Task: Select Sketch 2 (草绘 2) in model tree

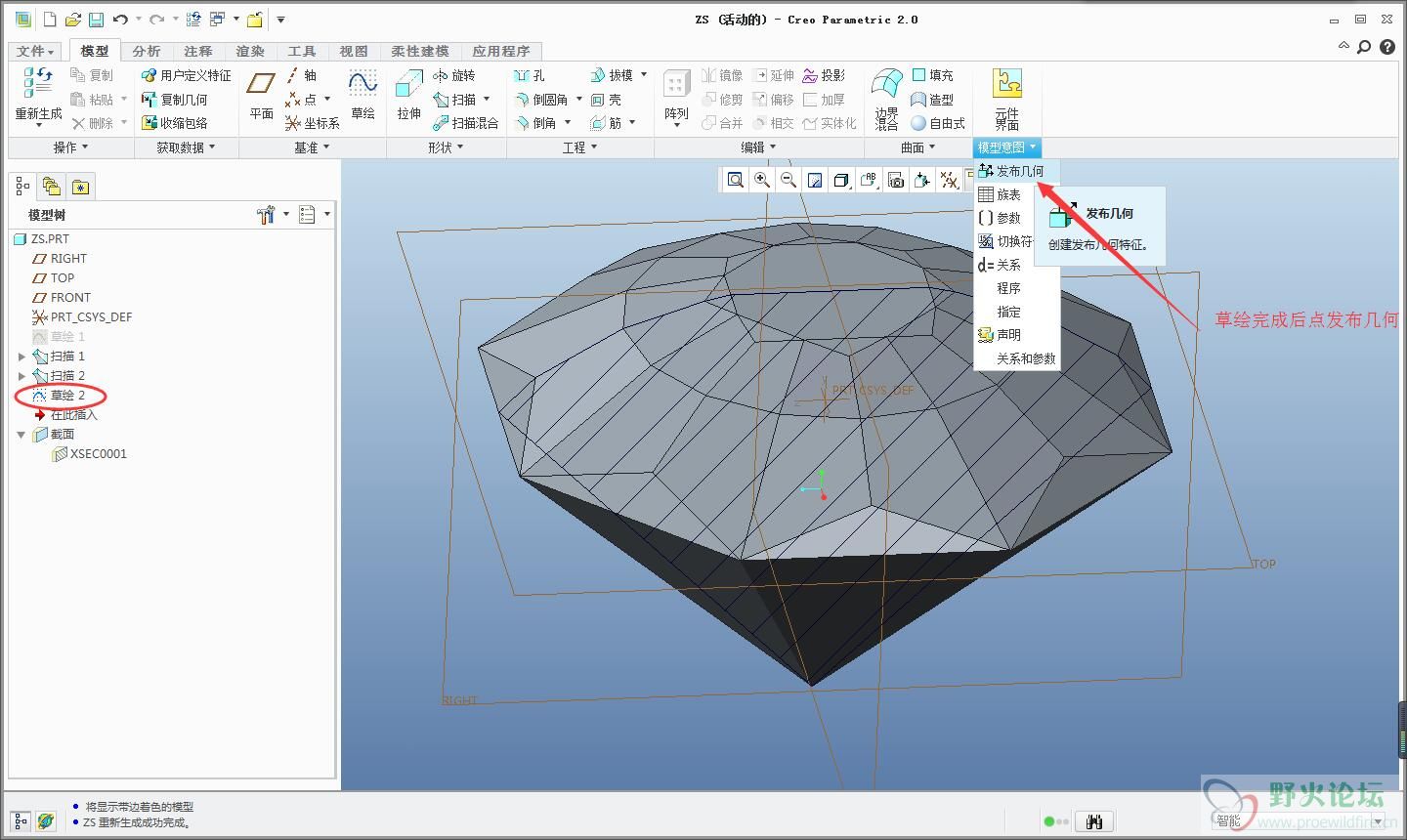Action: coord(59,396)
